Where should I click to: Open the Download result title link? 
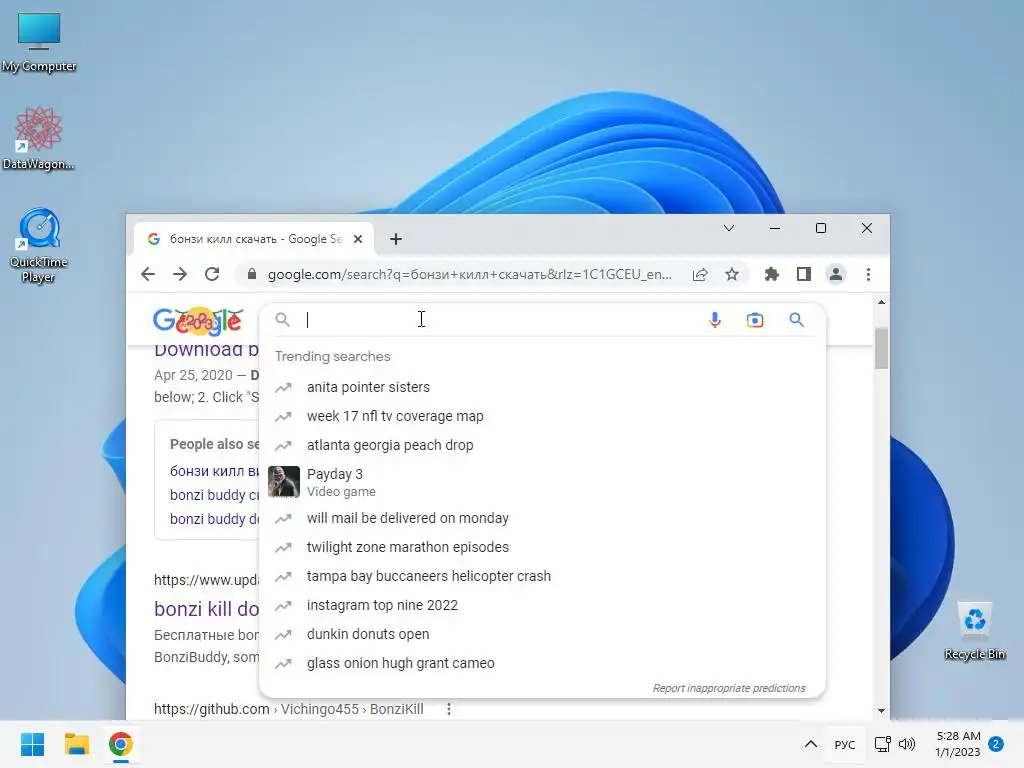206,350
